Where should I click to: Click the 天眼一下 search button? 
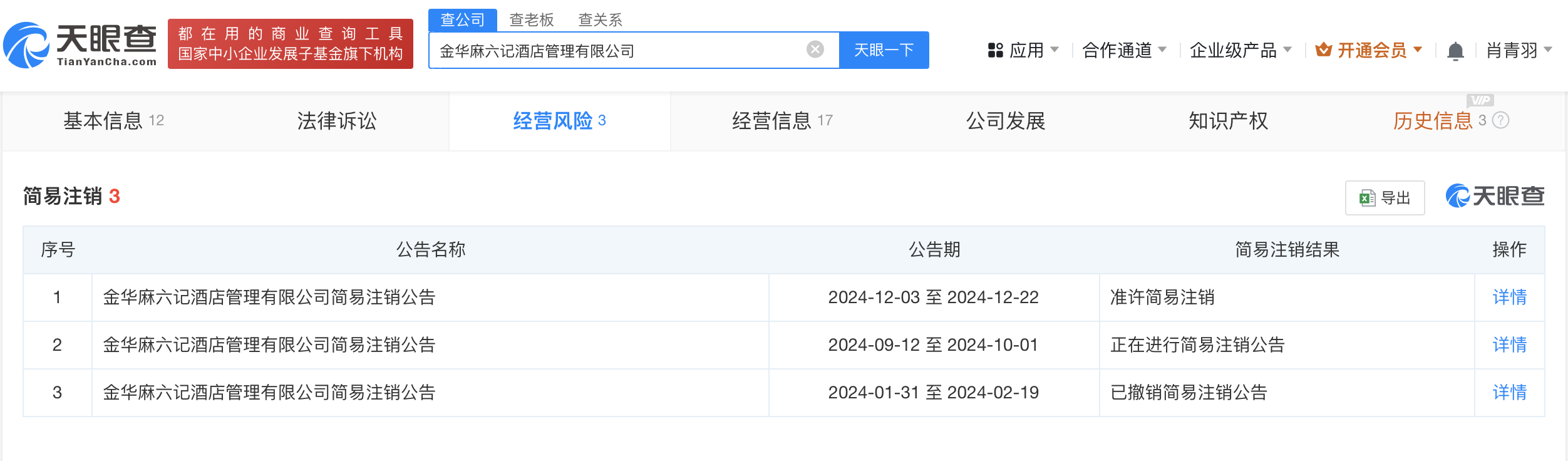pyautogui.click(x=884, y=50)
